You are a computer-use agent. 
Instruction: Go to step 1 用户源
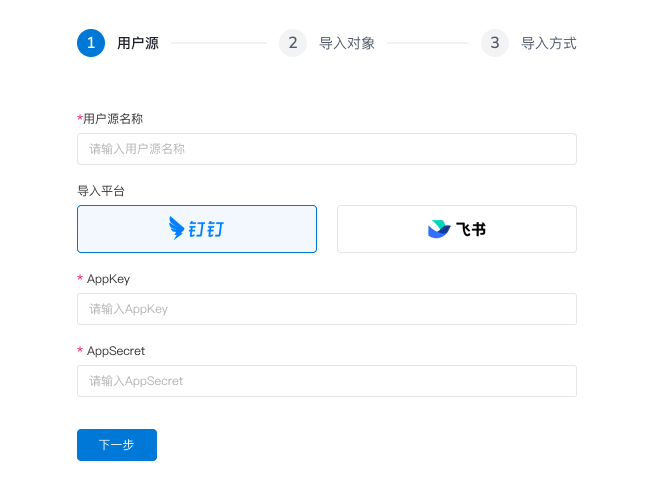point(118,43)
